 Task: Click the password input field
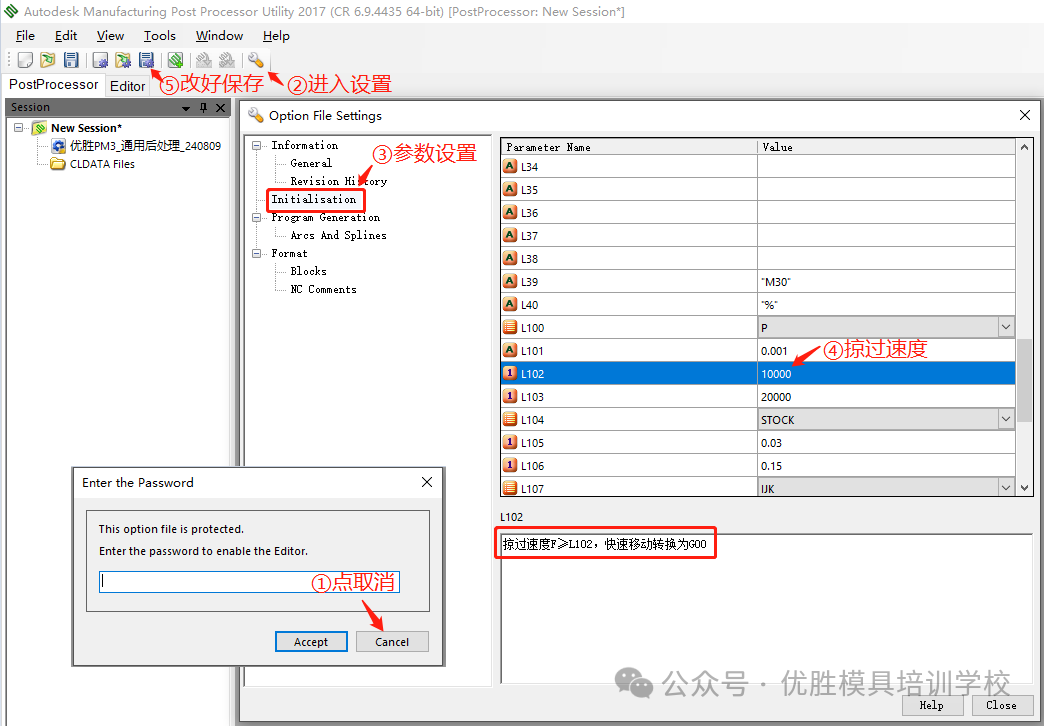point(249,581)
